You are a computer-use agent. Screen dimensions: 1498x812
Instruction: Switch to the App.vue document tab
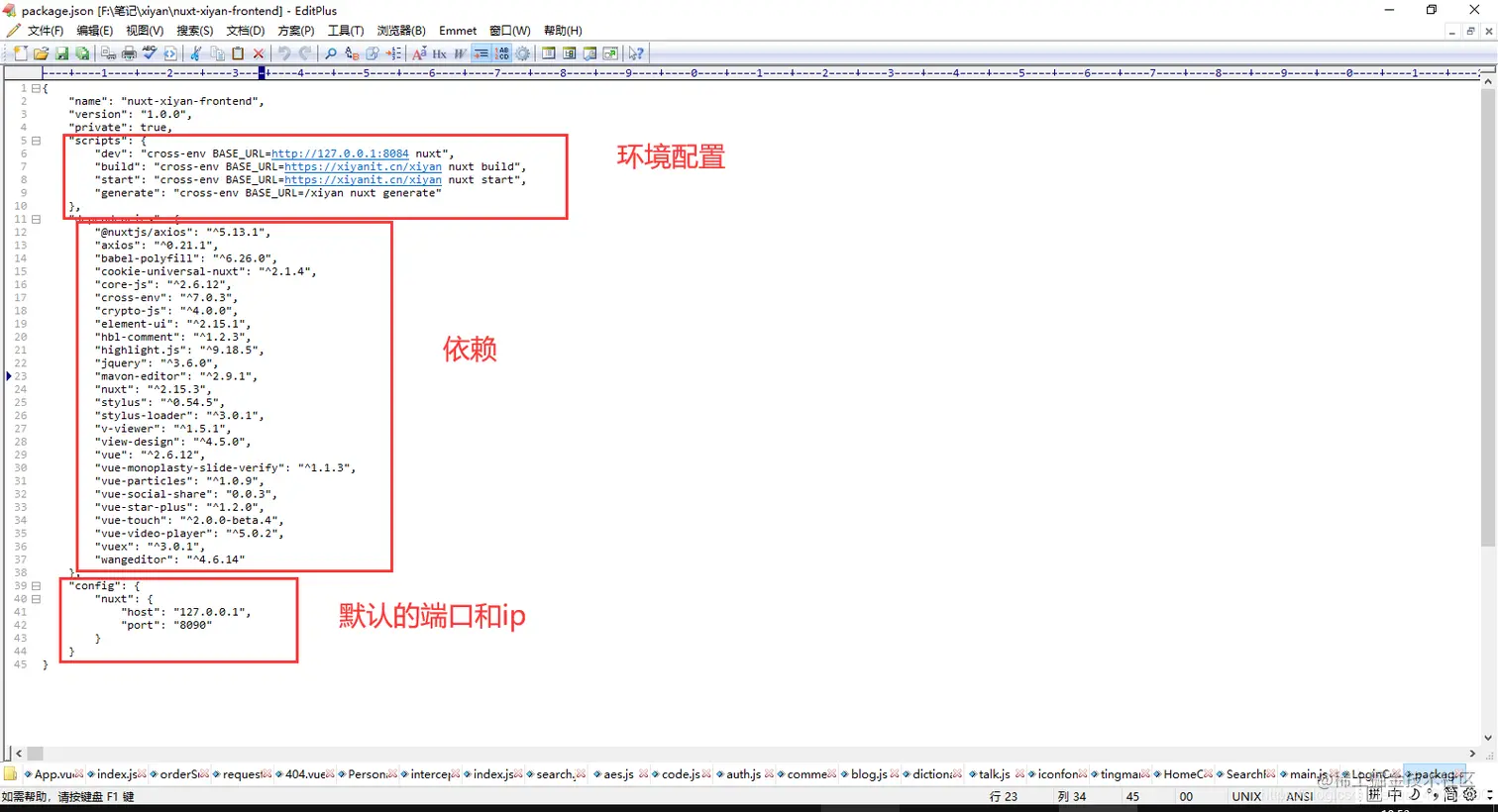54,774
